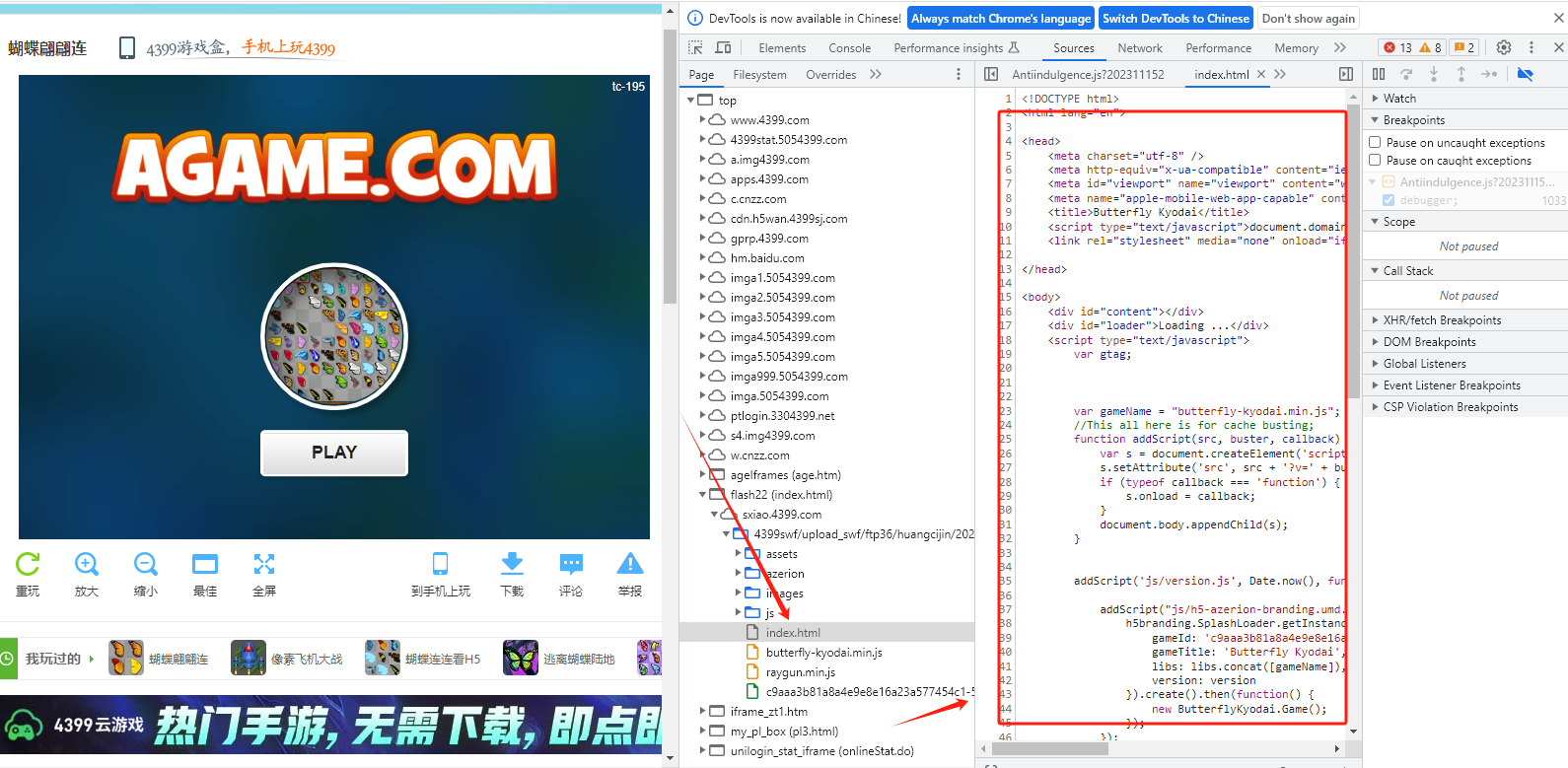Collapse the Breakpoints section
The width and height of the screenshot is (1568, 768).
click(1465, 119)
